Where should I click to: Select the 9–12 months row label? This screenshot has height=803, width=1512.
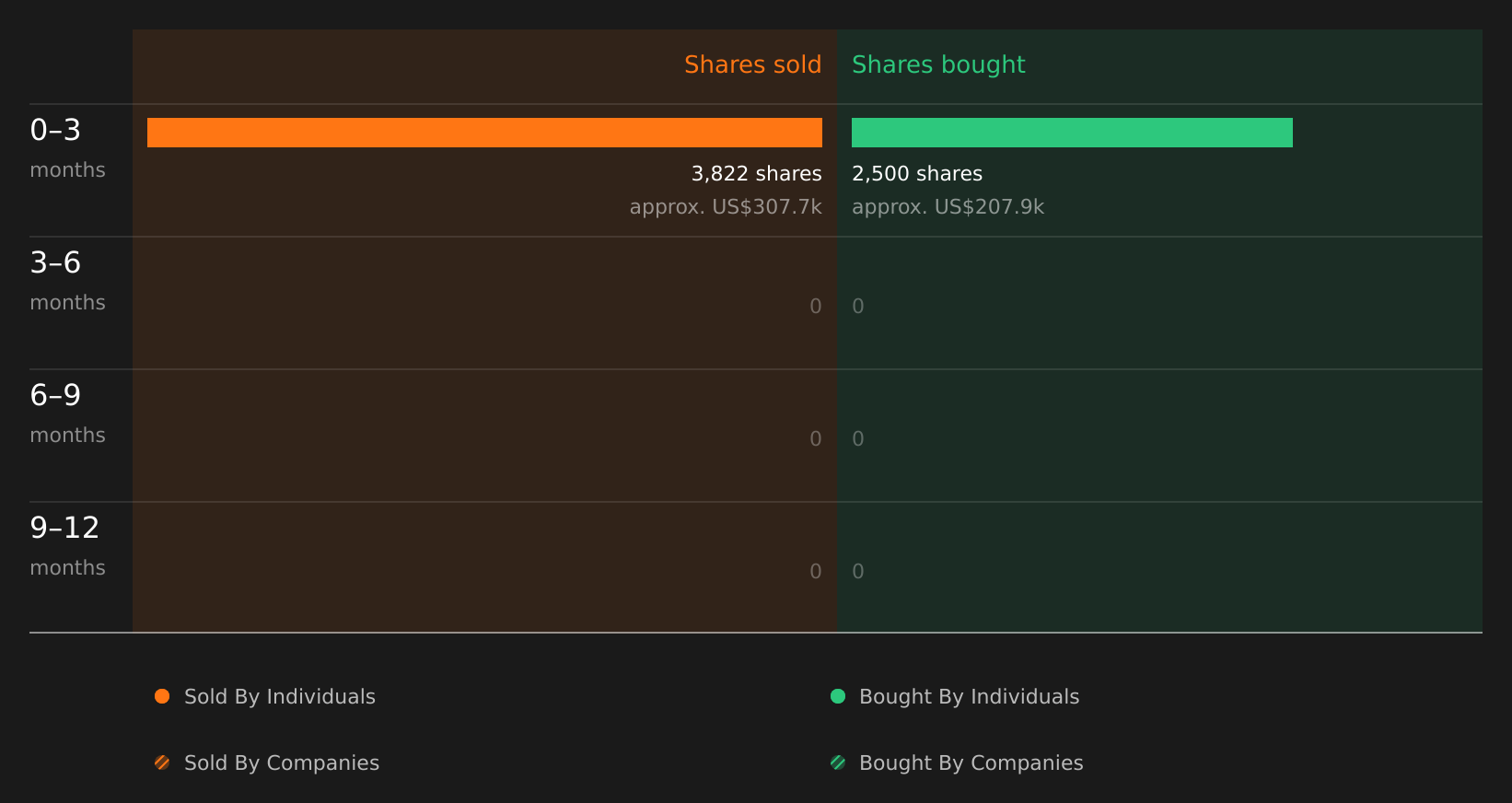67,546
